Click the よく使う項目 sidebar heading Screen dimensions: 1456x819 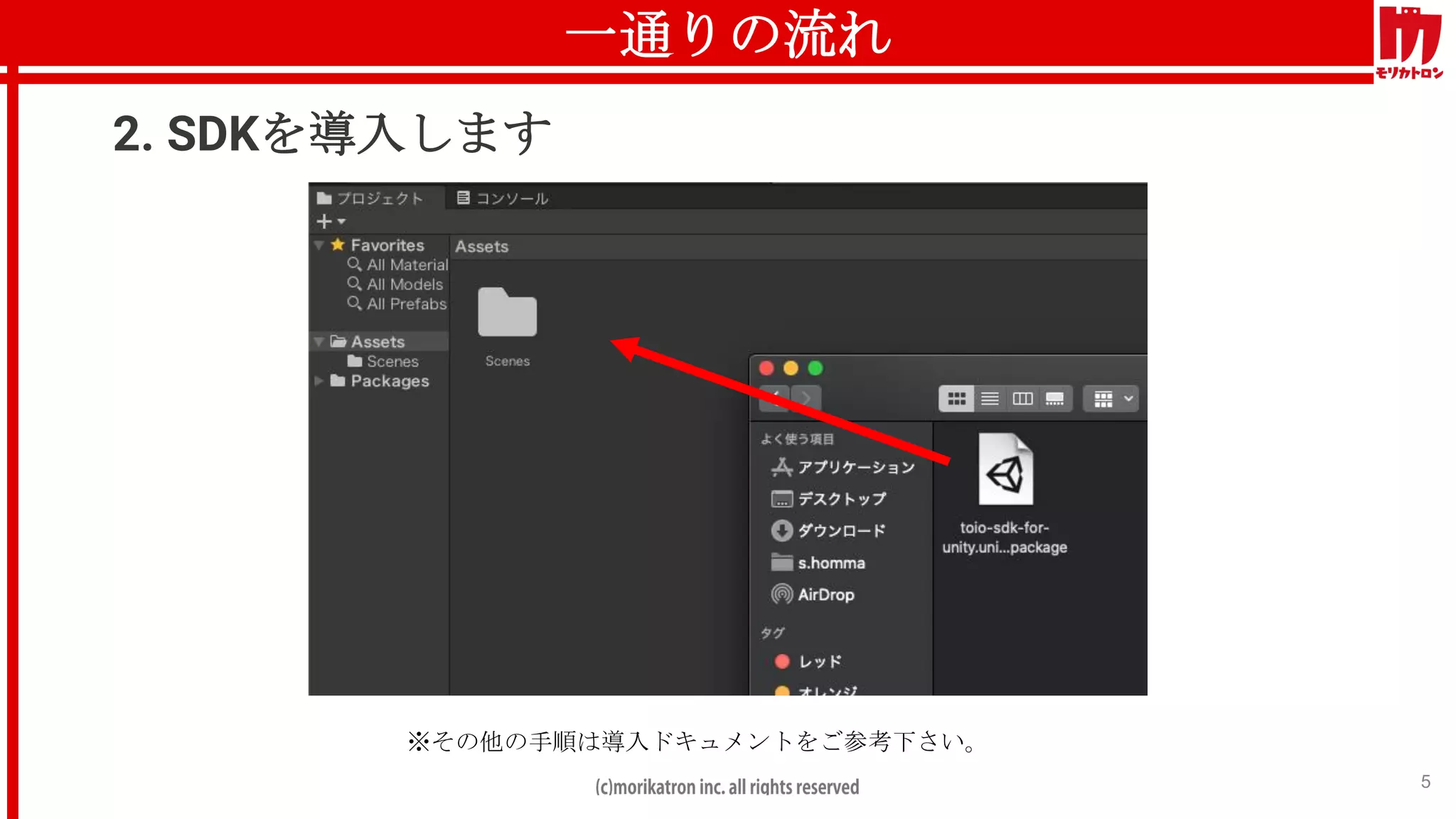coord(797,439)
